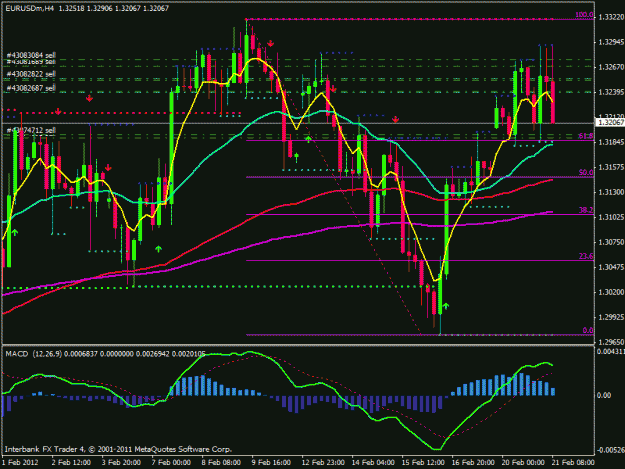Click the 3 Feb 20:00 time label
The height and width of the screenshot is (469, 625).
coord(121,463)
